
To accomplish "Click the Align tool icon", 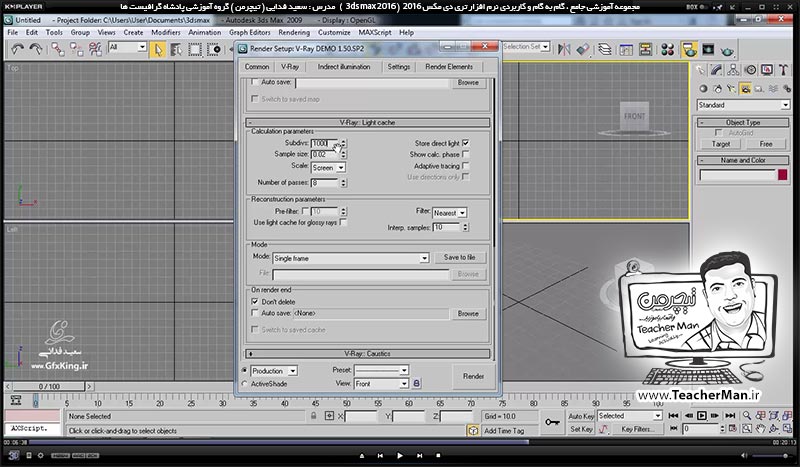I will pos(583,49).
